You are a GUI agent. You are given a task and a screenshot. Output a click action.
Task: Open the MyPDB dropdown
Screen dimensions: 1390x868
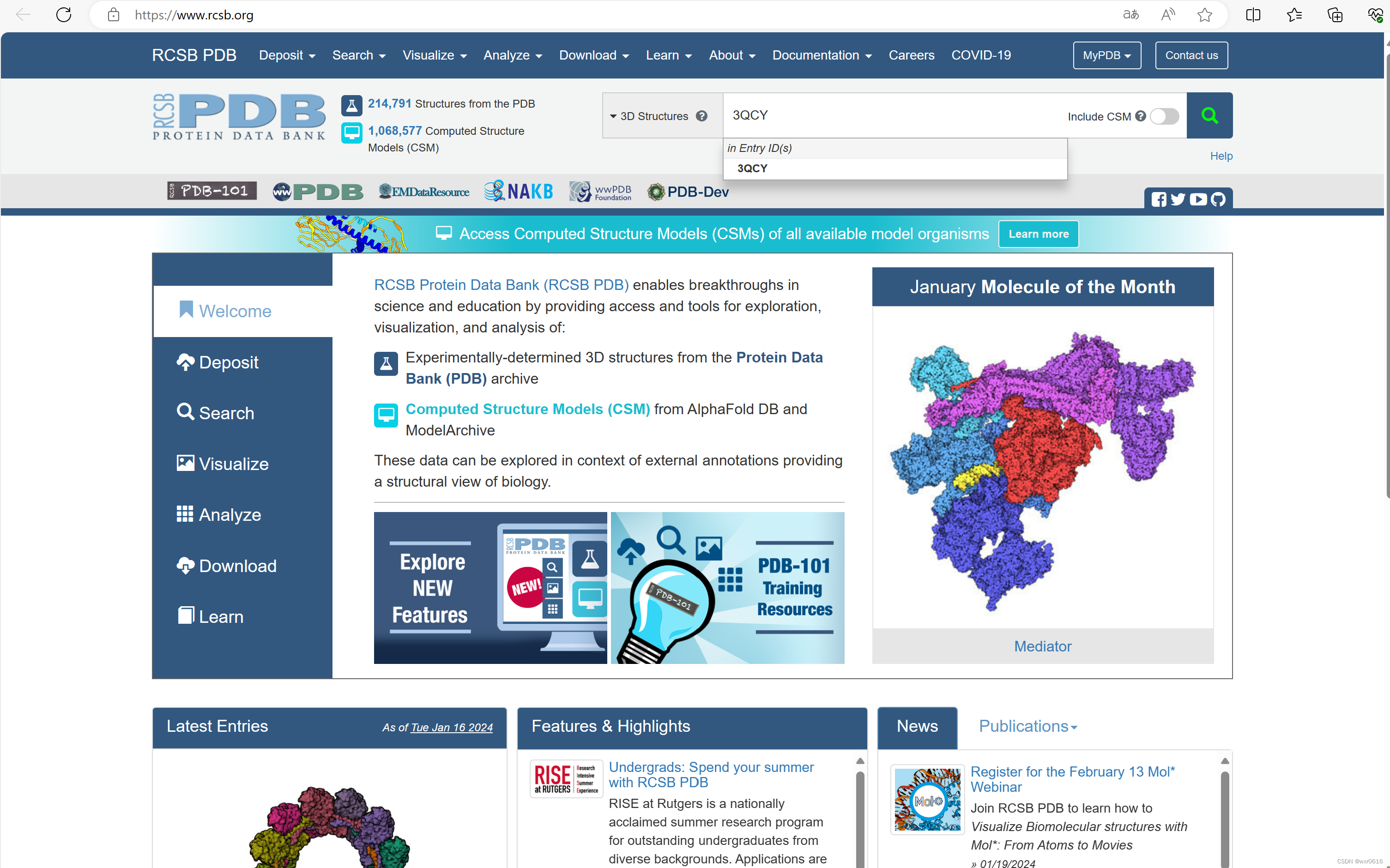[x=1106, y=55]
